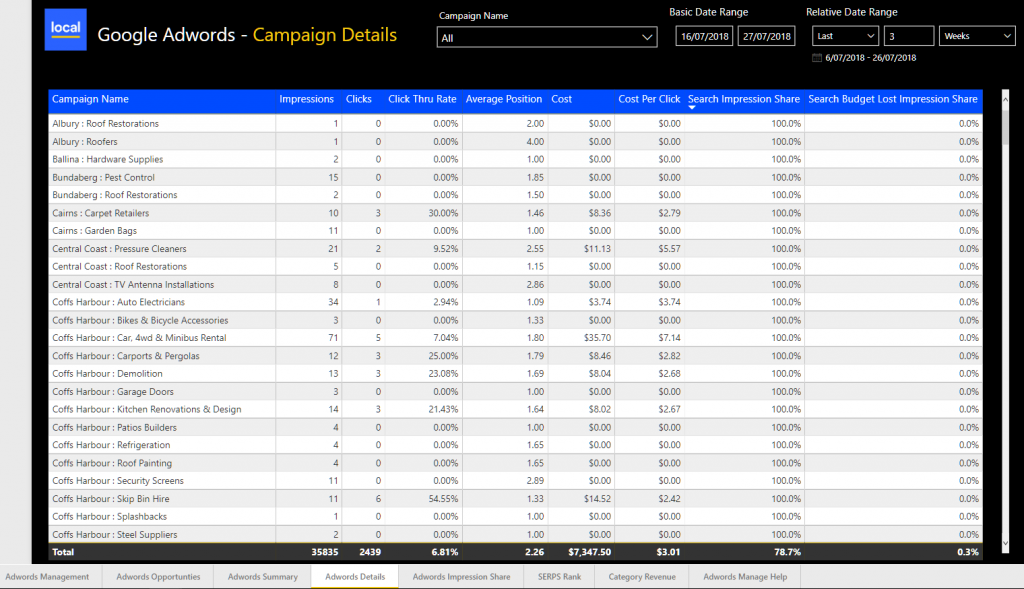Screen dimensions: 1024x589
Task: Open the Last relative date dropdown
Action: (845, 36)
